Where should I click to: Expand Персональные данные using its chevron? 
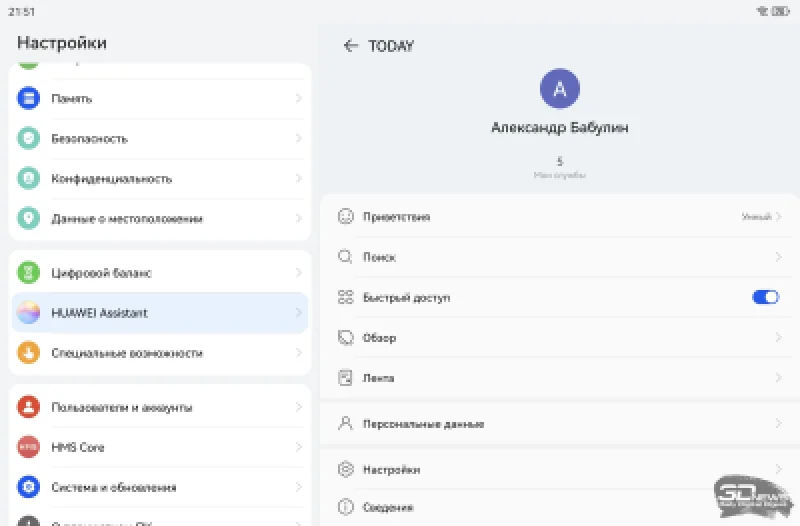[x=778, y=423]
